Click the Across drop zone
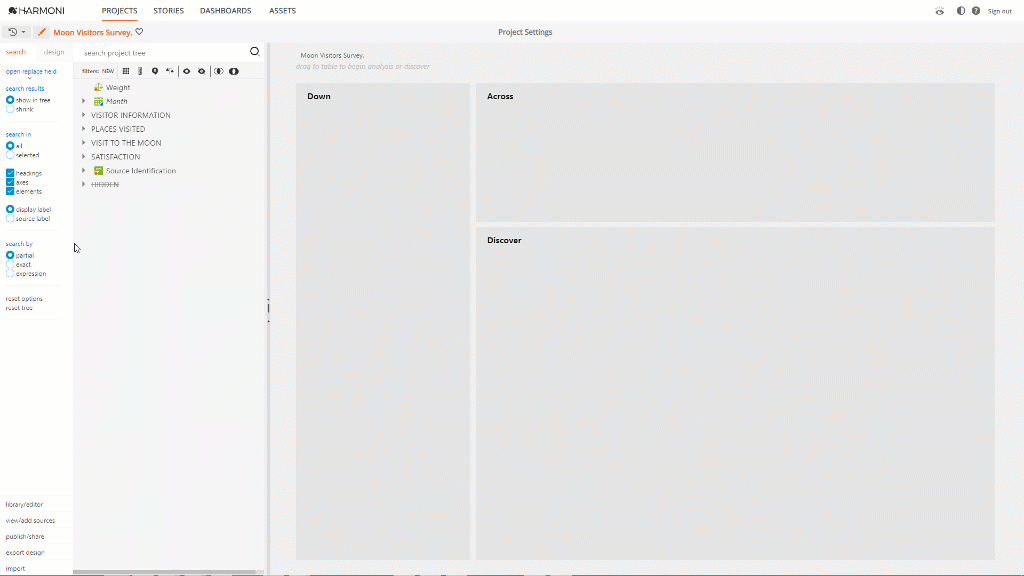This screenshot has width=1024, height=576. click(735, 152)
